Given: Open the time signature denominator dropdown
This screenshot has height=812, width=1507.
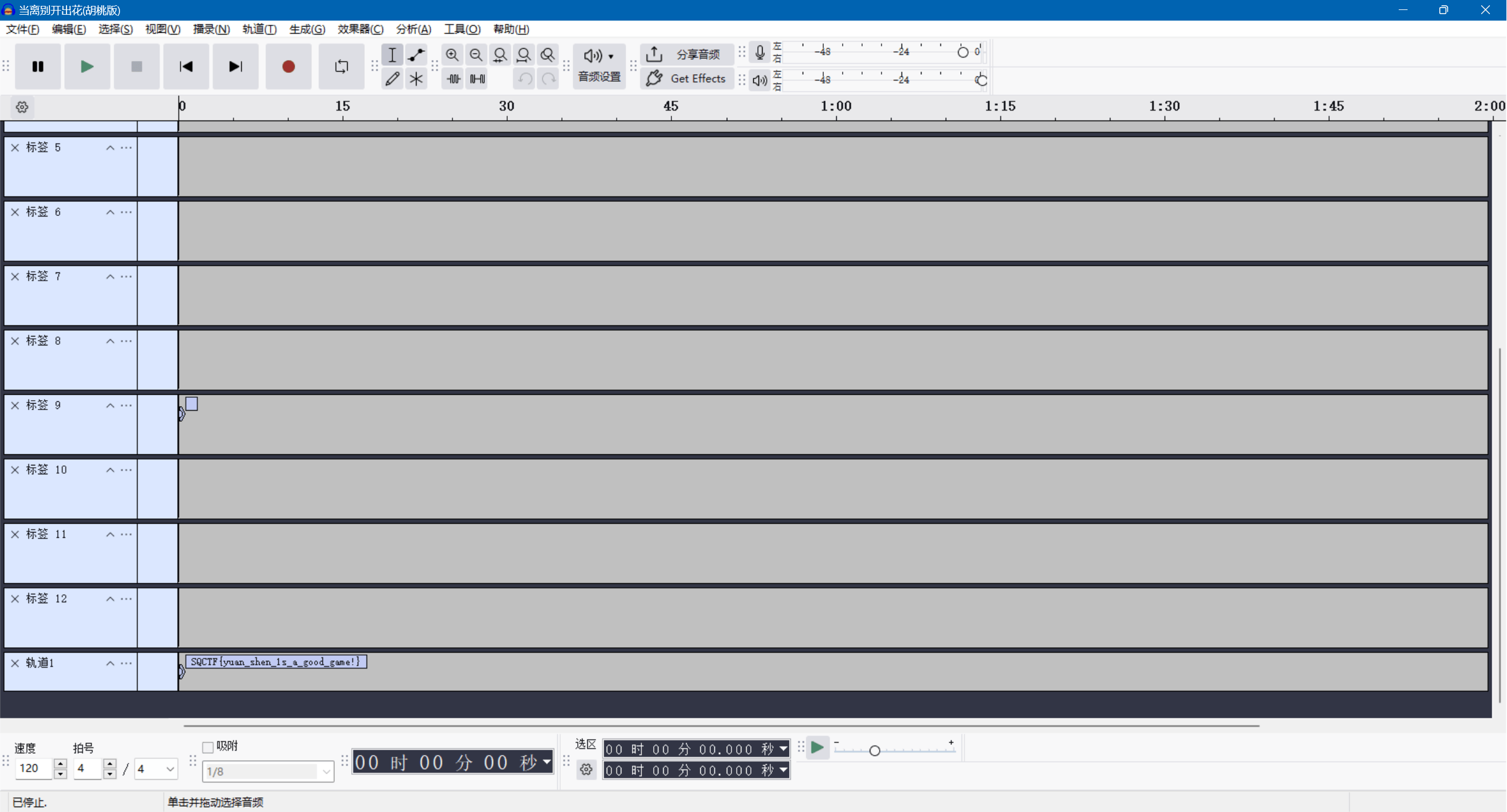Looking at the screenshot, I should (x=169, y=768).
